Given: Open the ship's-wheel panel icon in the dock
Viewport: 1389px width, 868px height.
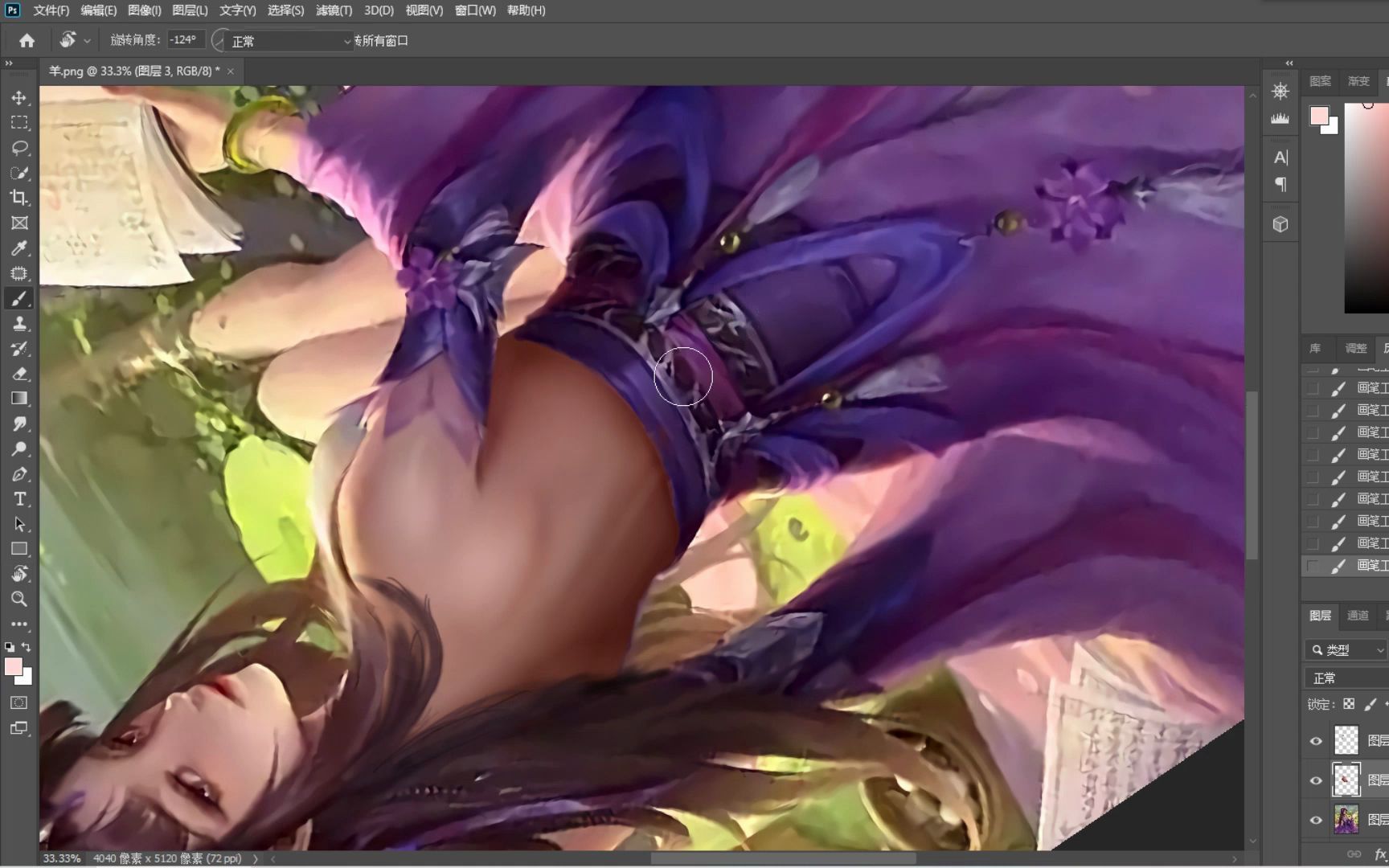Looking at the screenshot, I should point(1280,91).
